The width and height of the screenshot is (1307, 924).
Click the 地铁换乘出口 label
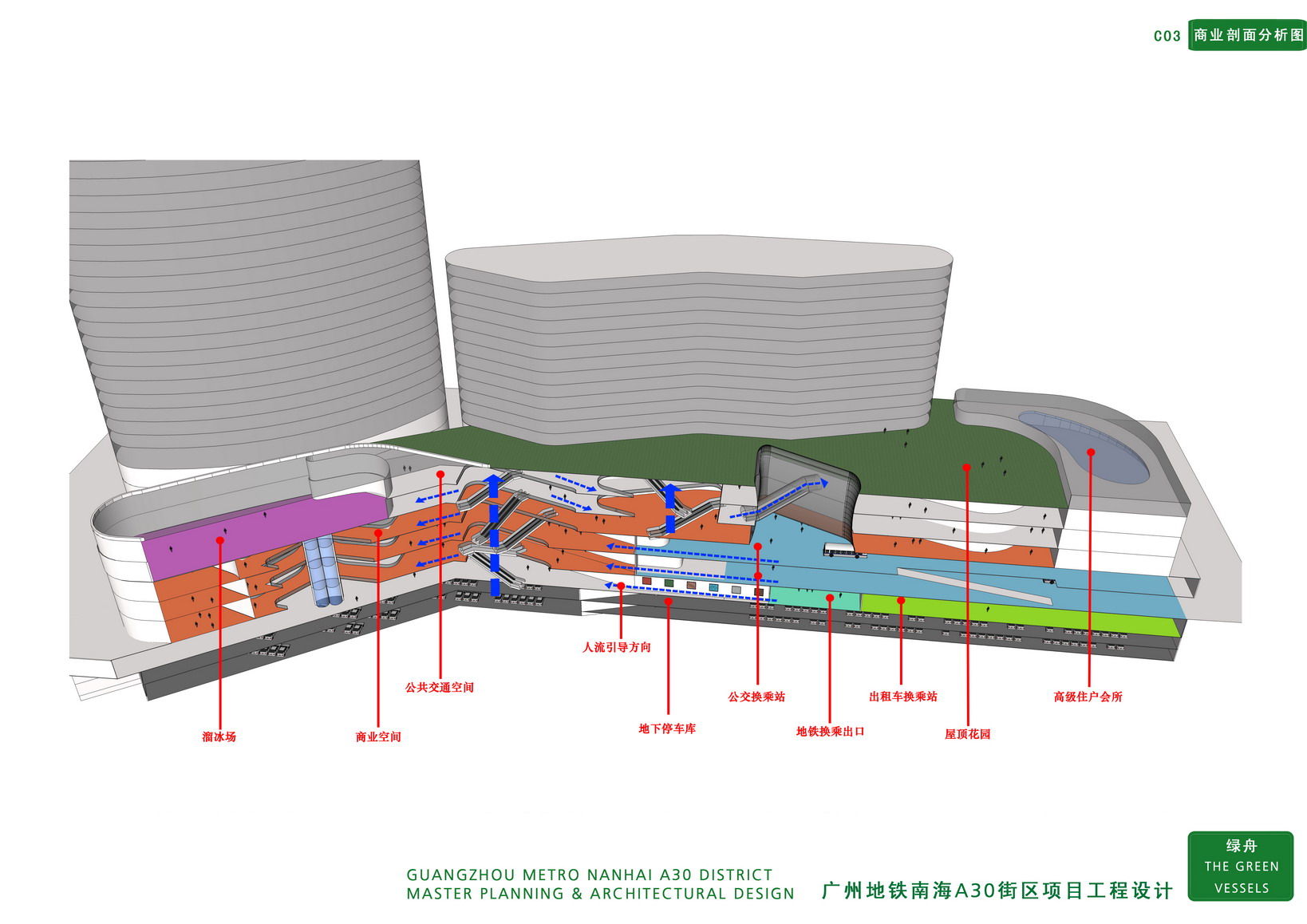click(x=830, y=732)
